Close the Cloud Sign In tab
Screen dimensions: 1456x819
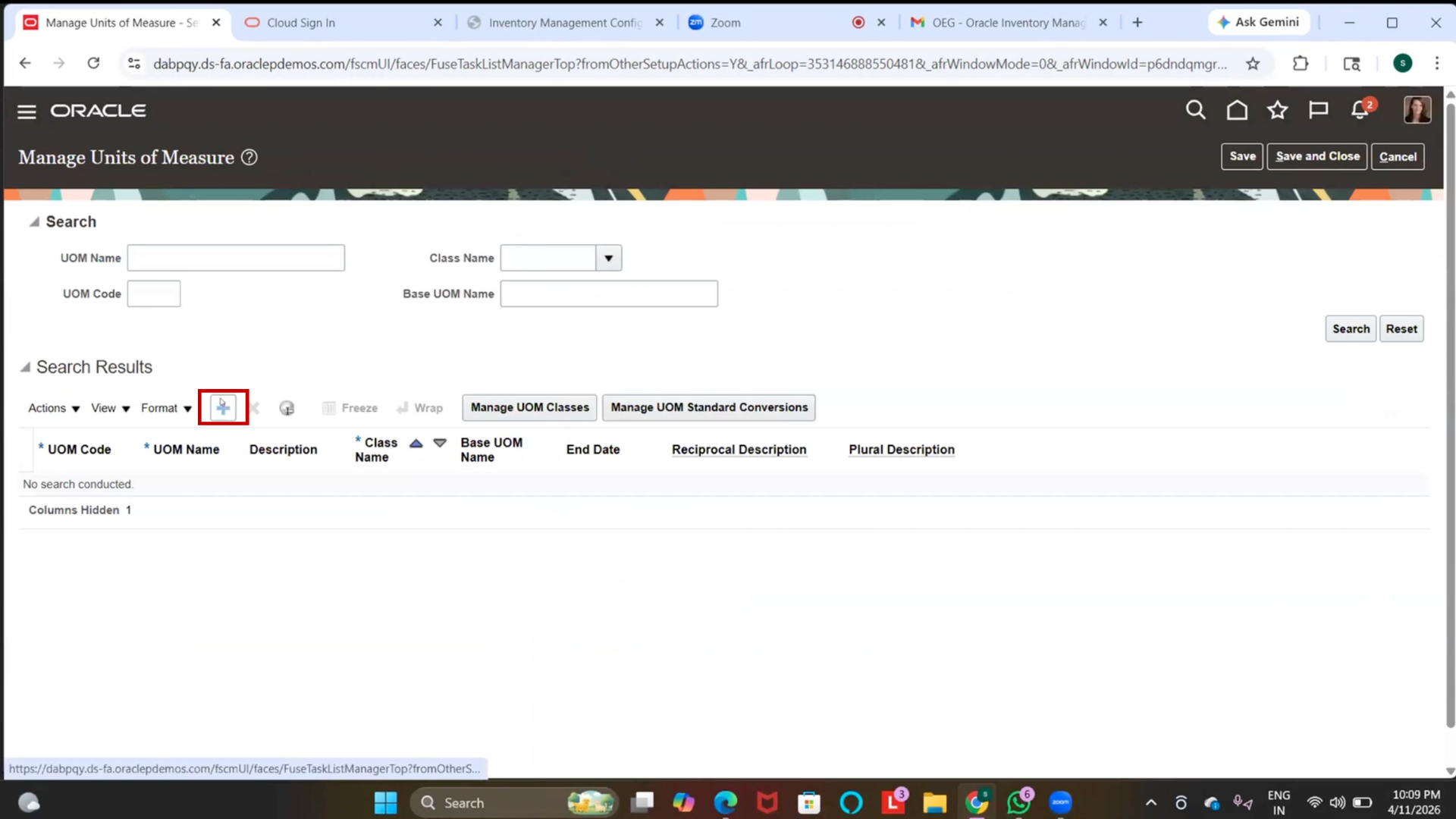pyautogui.click(x=438, y=23)
